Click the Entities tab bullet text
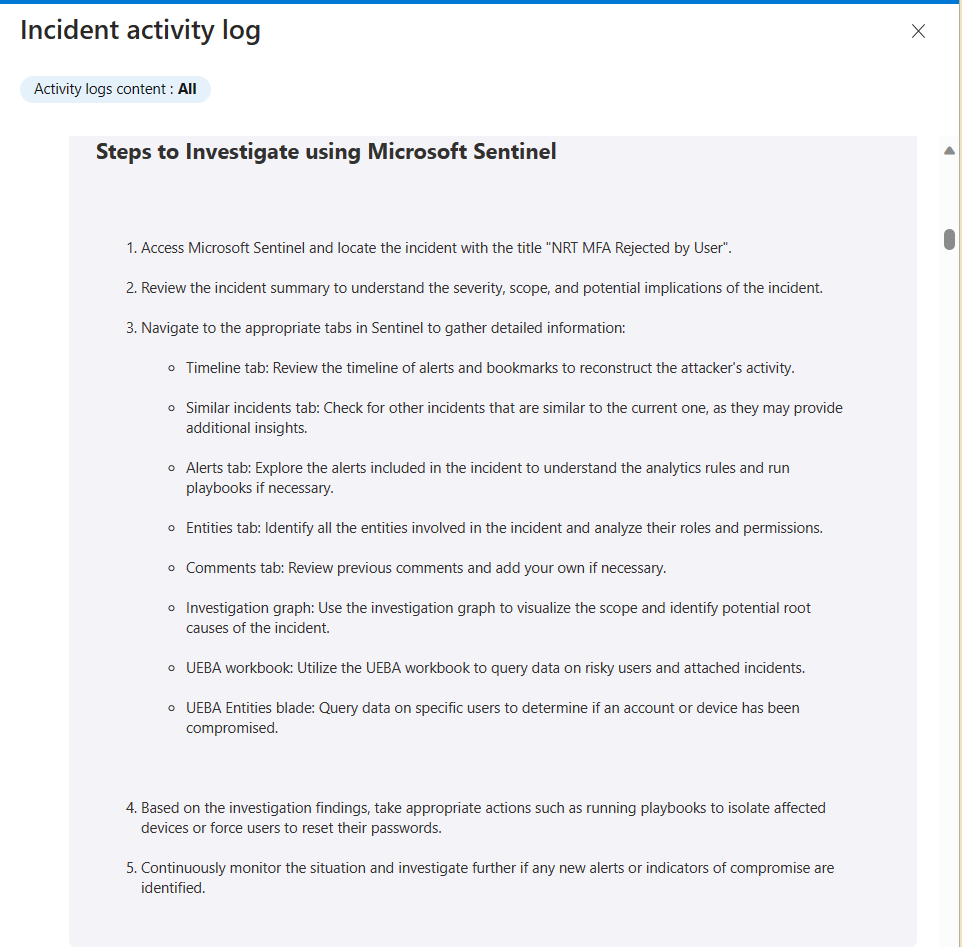Image resolution: width=962 pixels, height=947 pixels. (x=504, y=528)
